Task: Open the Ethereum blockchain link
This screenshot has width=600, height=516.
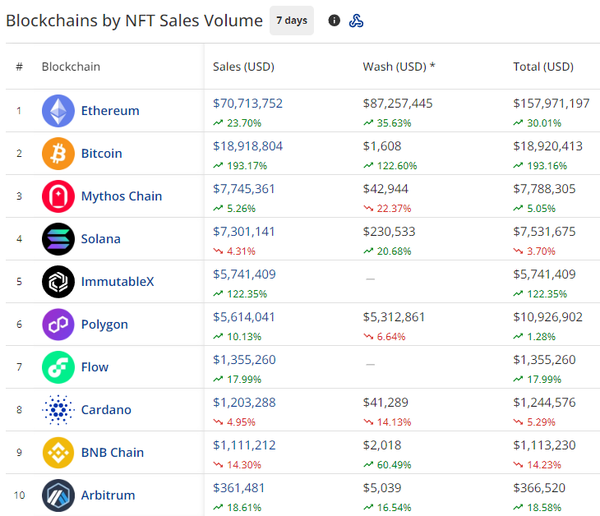Action: [x=110, y=111]
